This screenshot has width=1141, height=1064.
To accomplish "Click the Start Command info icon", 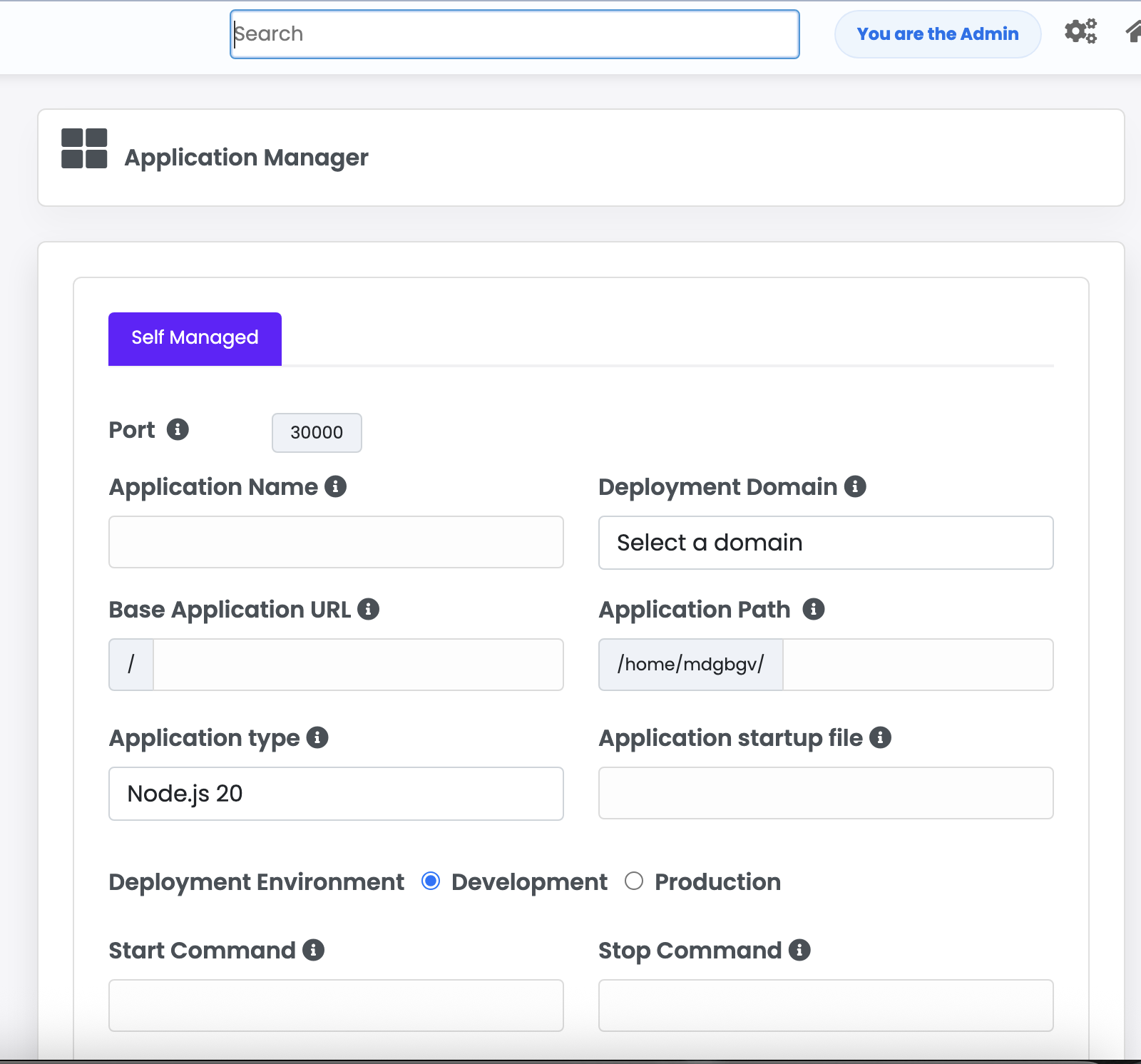I will pyautogui.click(x=313, y=950).
